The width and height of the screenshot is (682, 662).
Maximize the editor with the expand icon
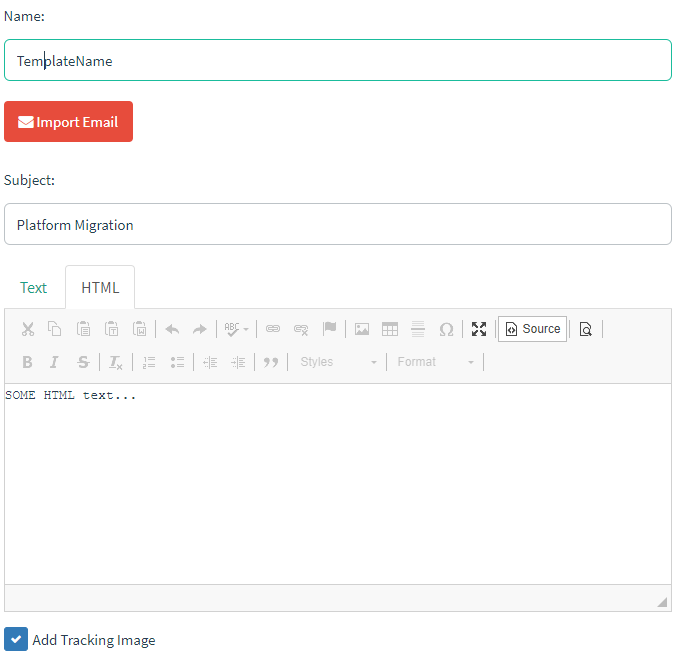(479, 329)
